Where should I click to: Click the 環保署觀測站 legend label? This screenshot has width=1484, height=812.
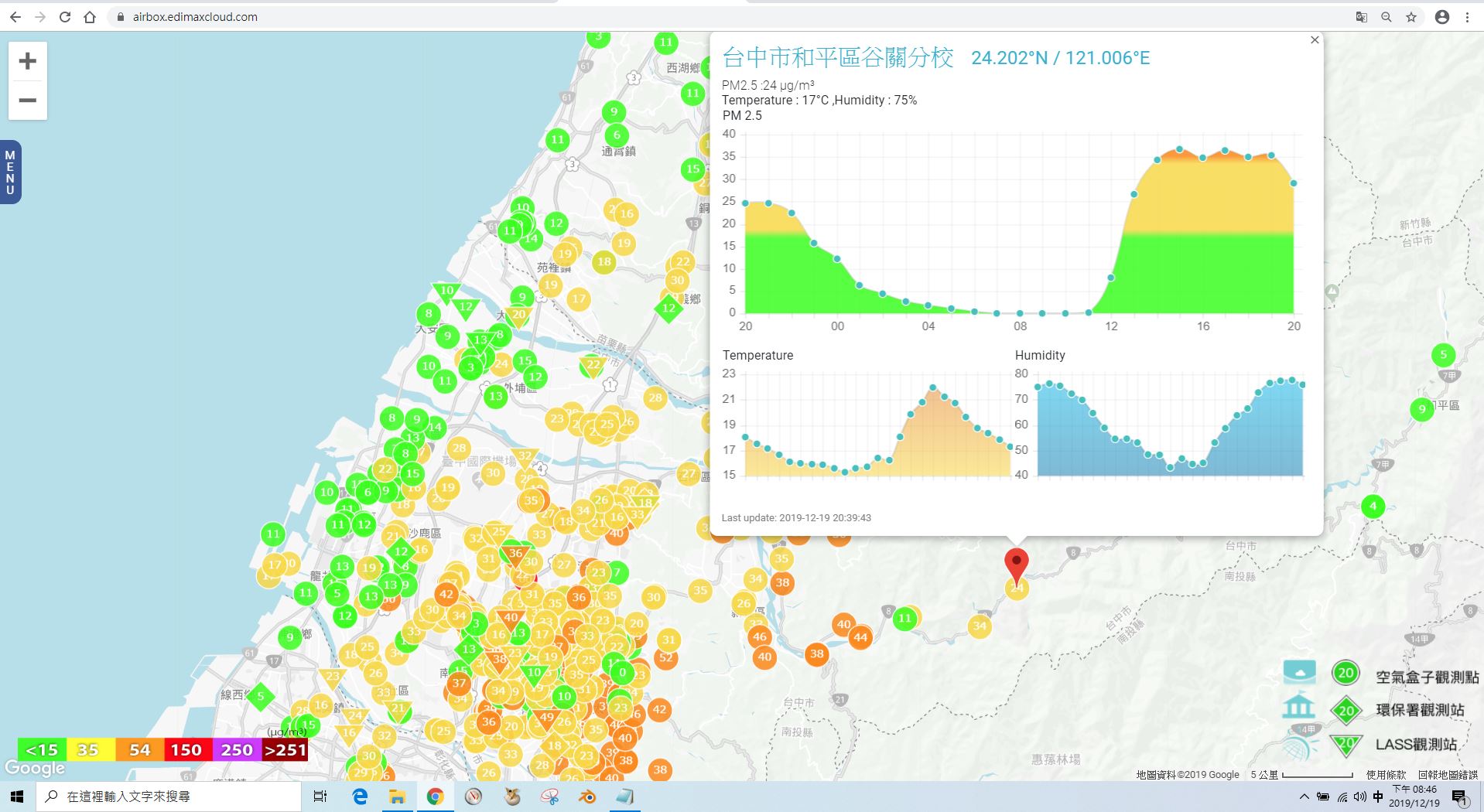click(1420, 710)
